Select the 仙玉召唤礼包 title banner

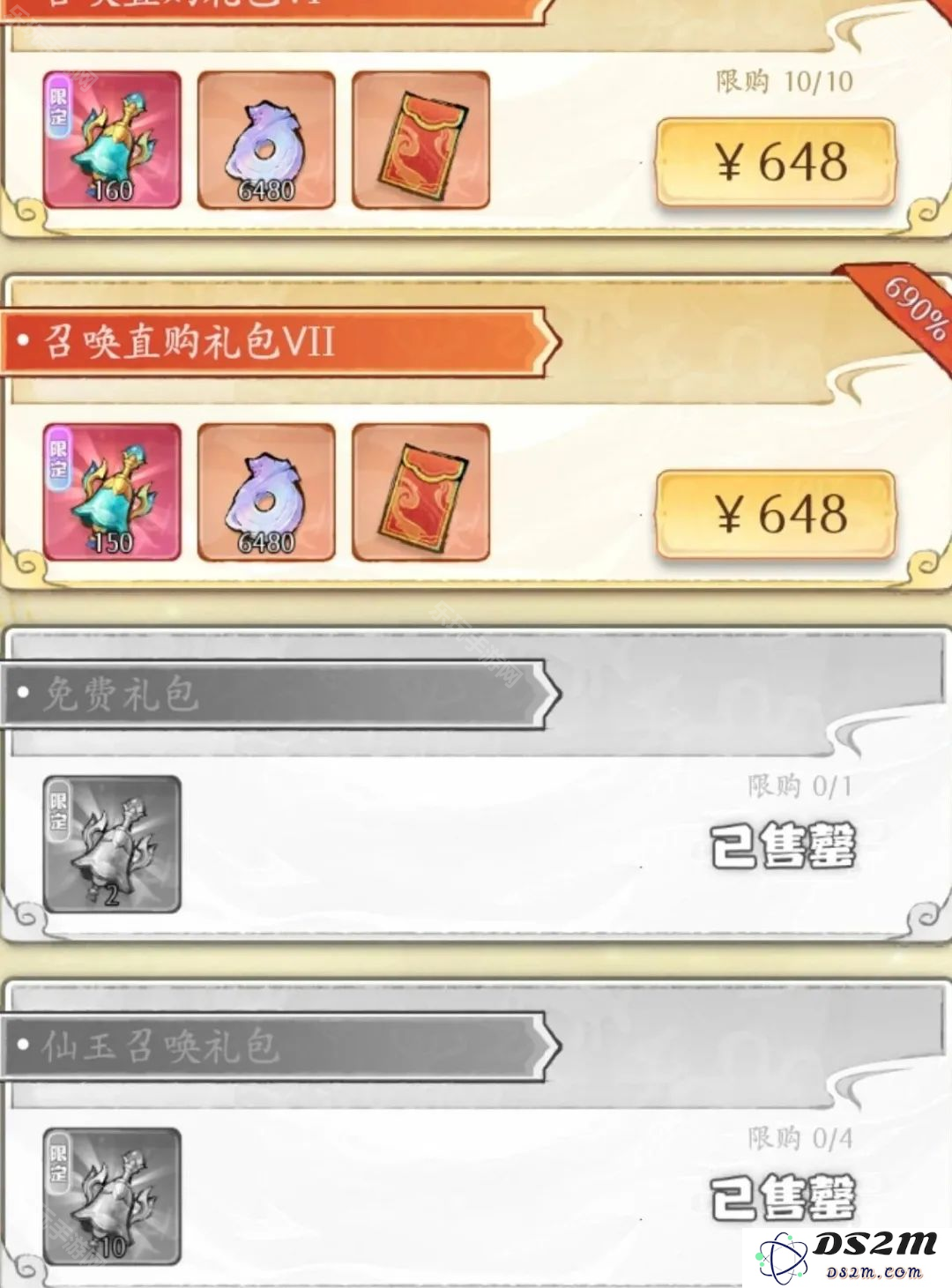(x=280, y=1046)
